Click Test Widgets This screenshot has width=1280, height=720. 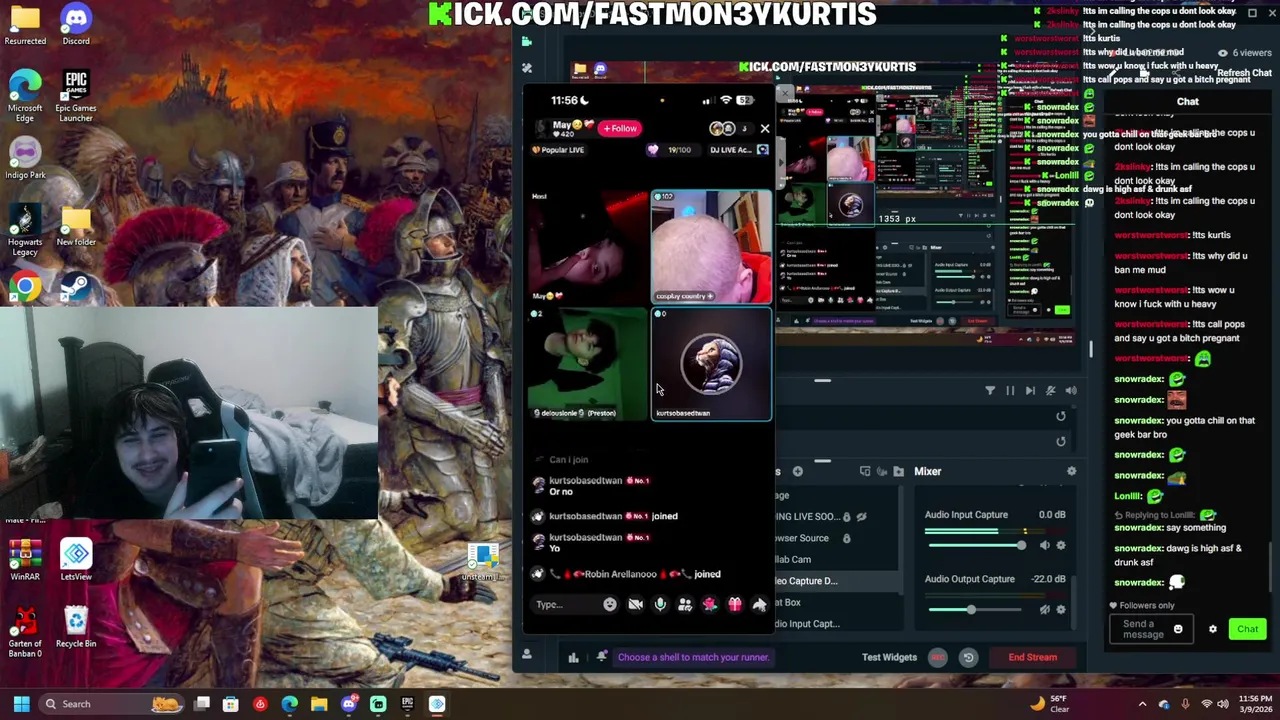[x=889, y=657]
